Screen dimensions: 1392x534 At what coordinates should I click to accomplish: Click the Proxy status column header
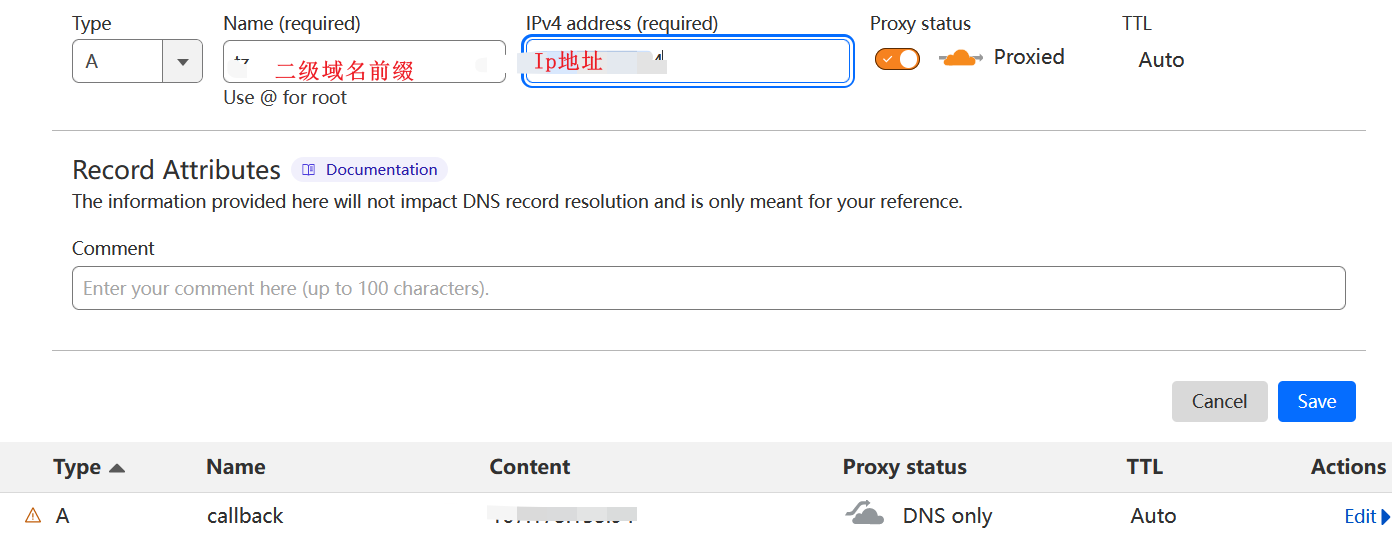[x=904, y=467]
